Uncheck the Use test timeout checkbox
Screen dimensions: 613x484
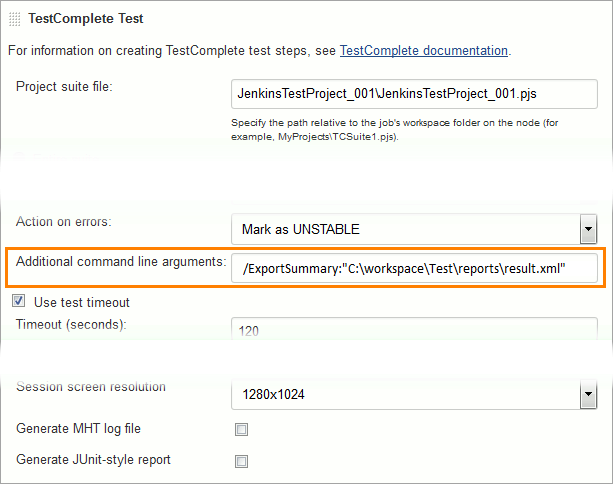coord(19,301)
